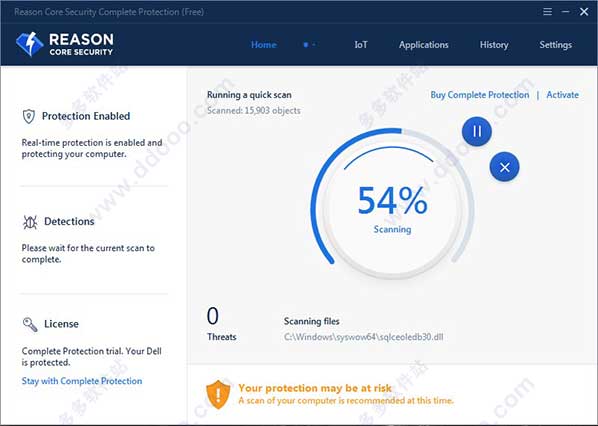Click the Reason Core Security logo

click(x=64, y=44)
